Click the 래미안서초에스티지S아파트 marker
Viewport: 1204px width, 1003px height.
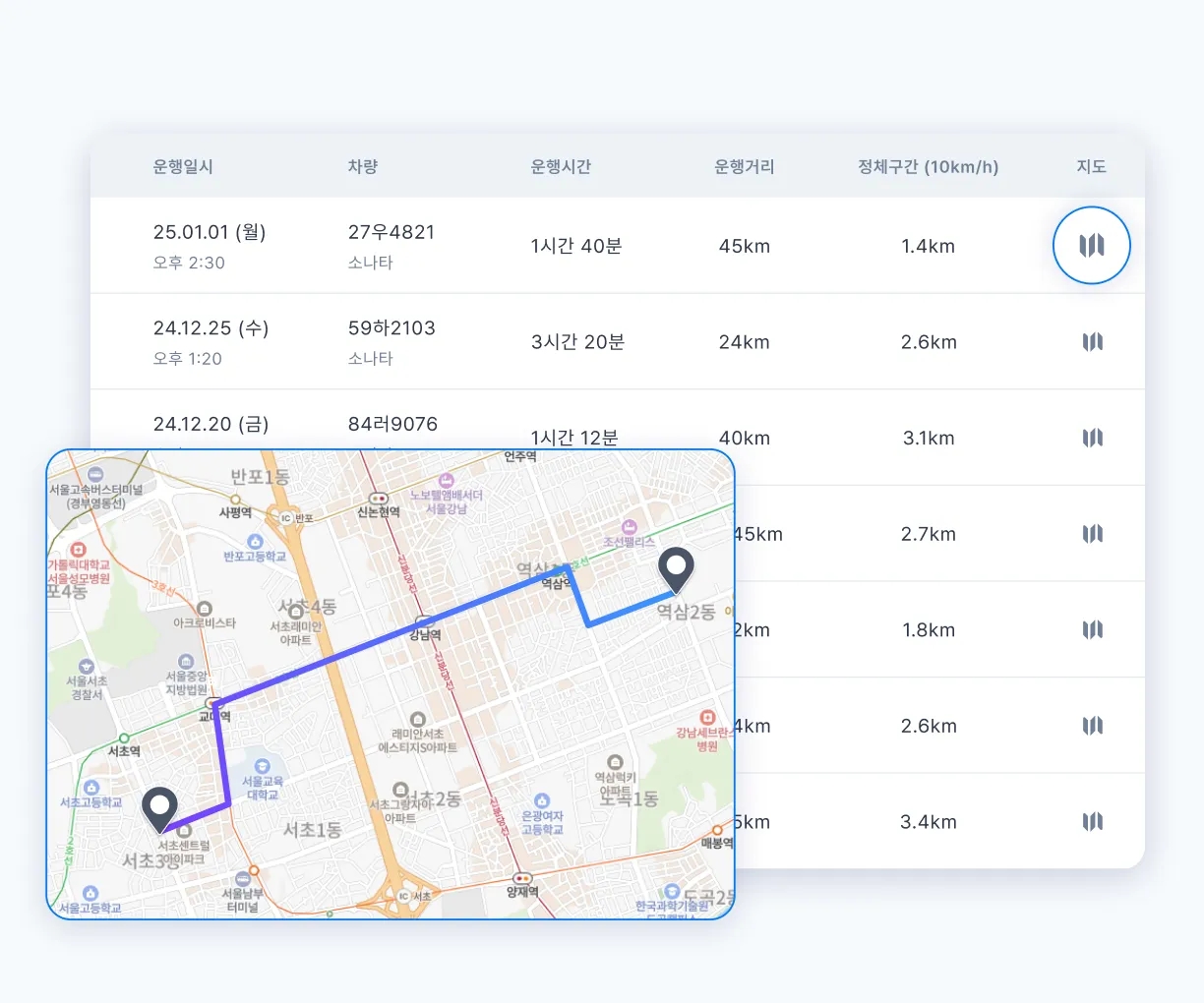pos(417,720)
